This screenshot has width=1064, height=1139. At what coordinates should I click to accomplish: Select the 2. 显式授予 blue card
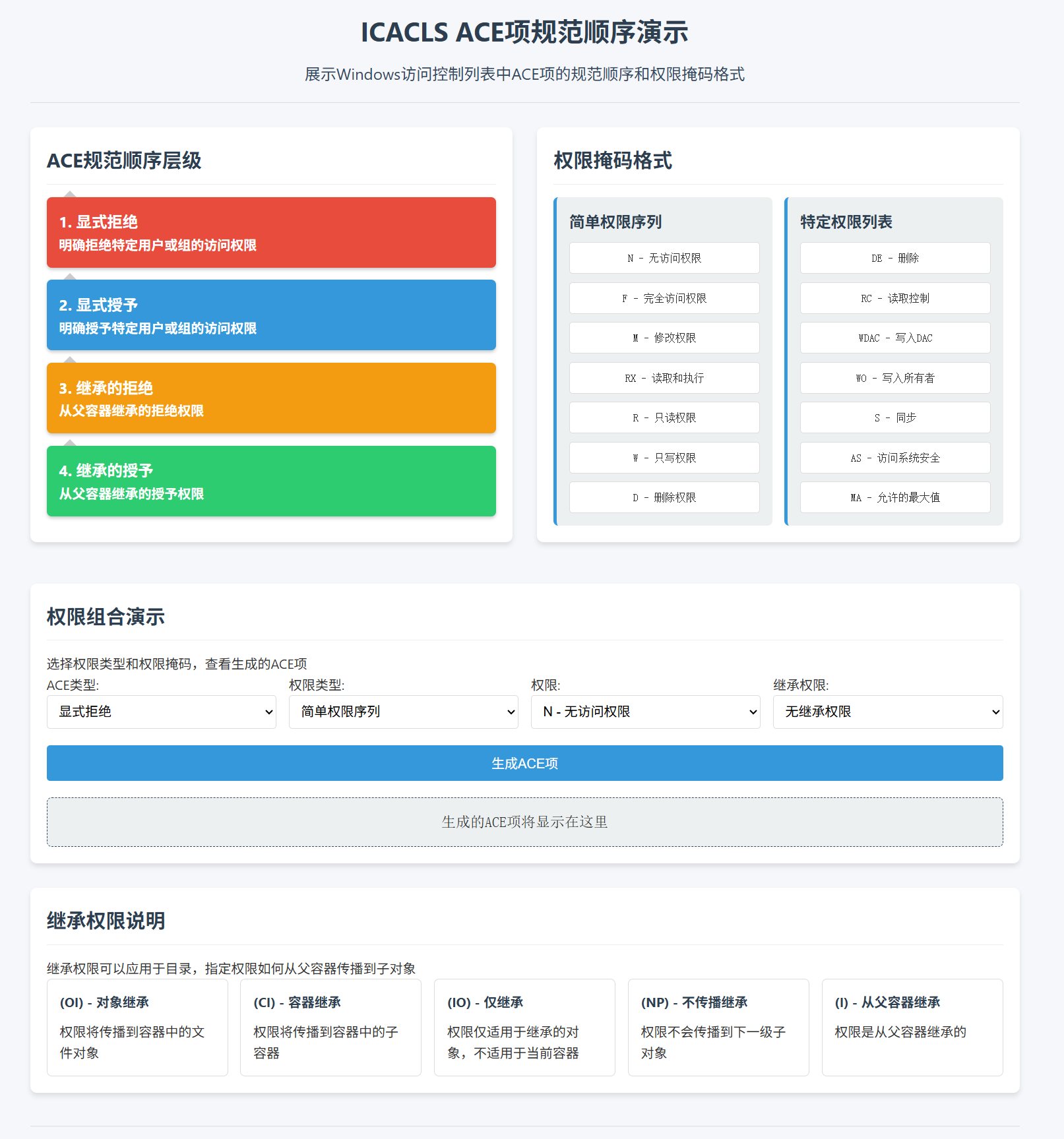(x=271, y=315)
